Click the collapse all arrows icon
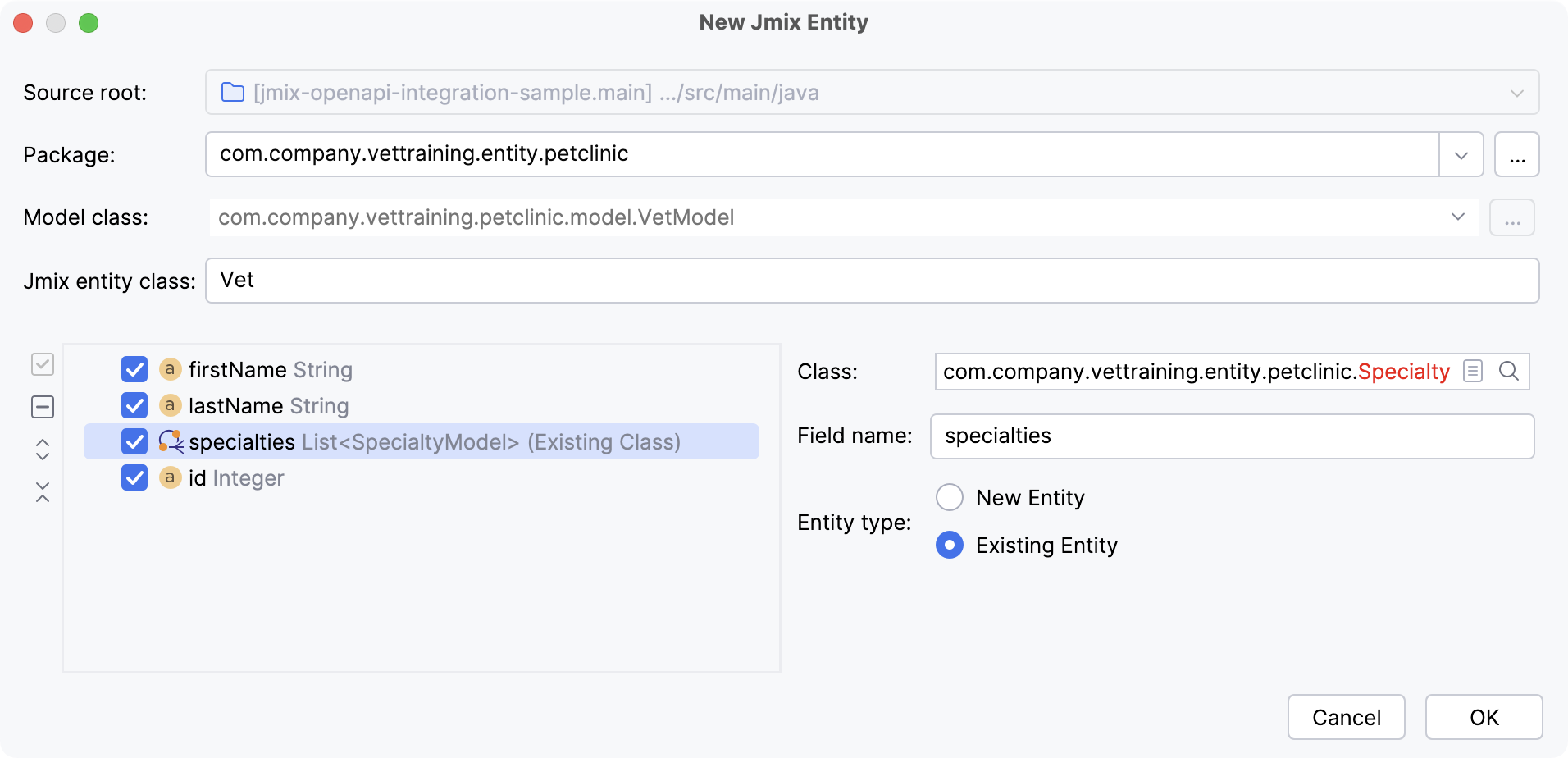Viewport: 1568px width, 758px height. 43,492
